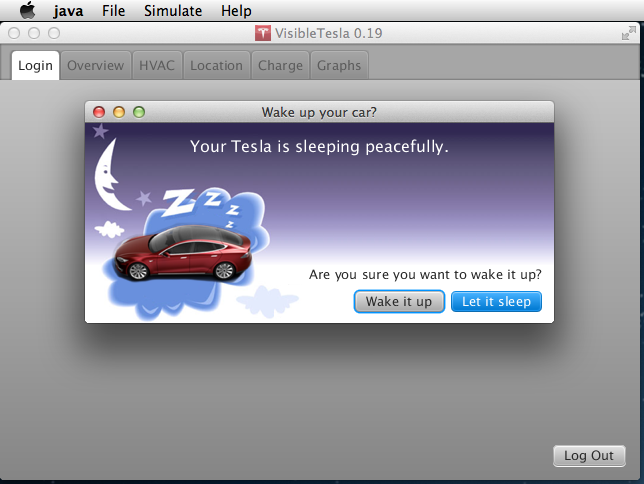
Task: Click the VisibleTesla 0.19 window title
Action: pyautogui.click(x=329, y=33)
